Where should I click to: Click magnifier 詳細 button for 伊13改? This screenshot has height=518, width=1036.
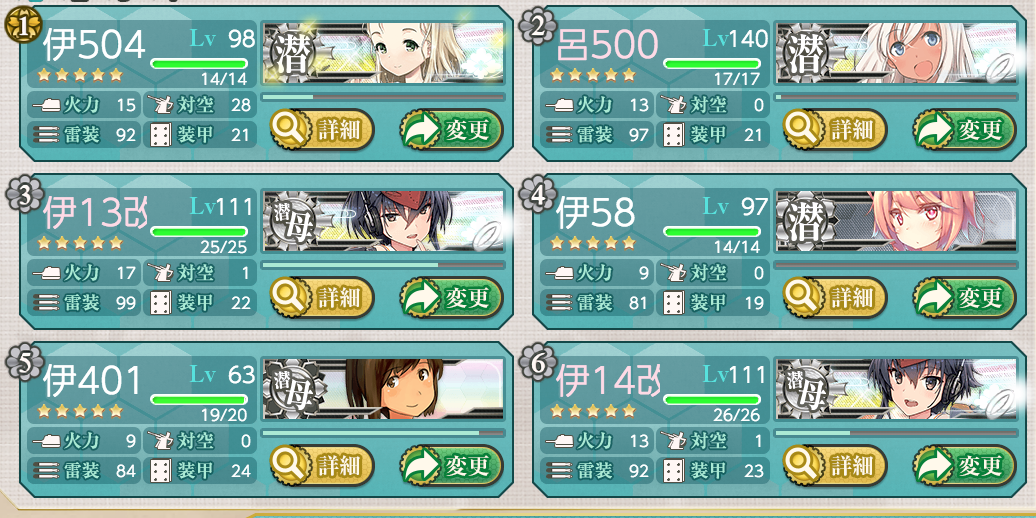coord(322,298)
